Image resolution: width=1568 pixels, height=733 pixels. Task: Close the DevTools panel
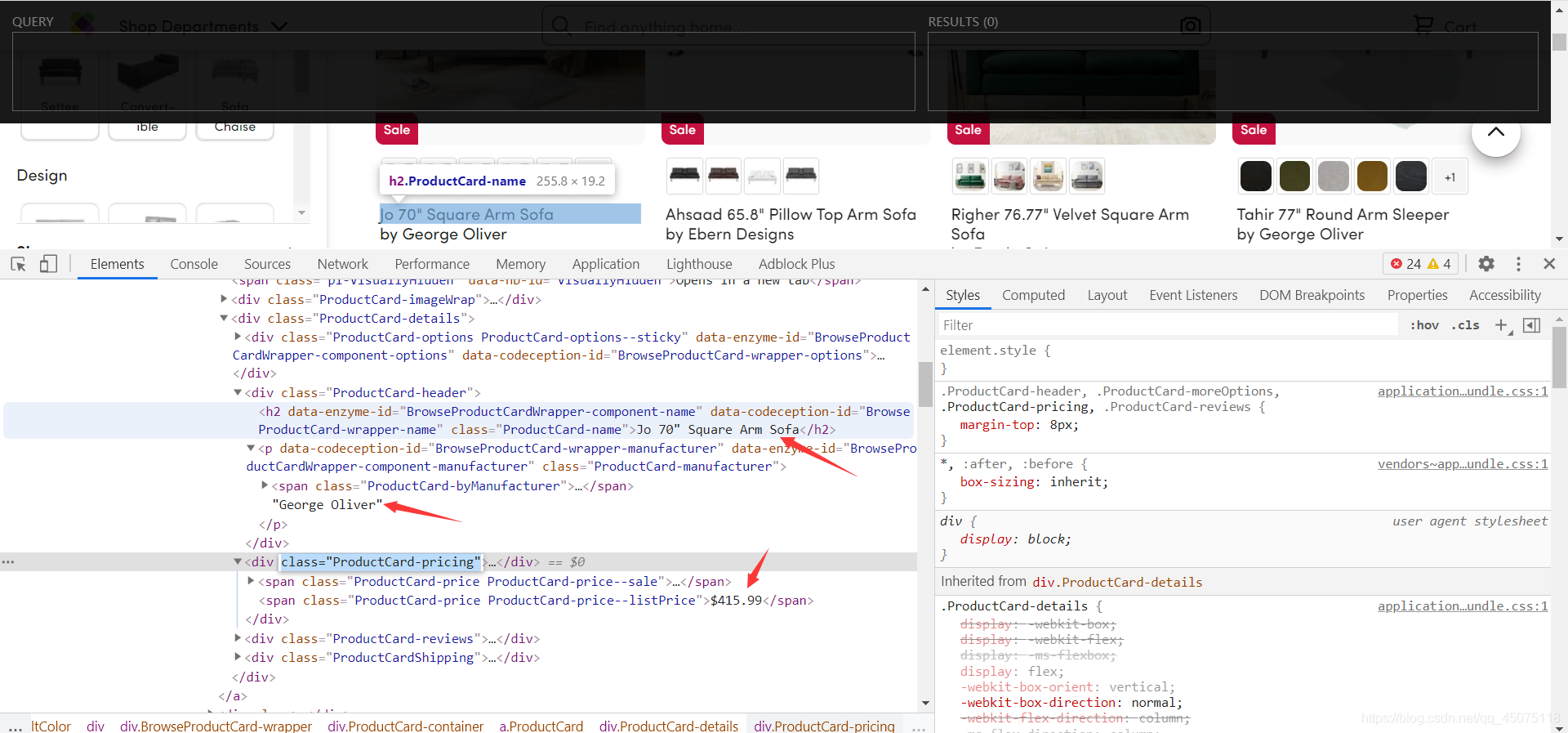[x=1549, y=264]
